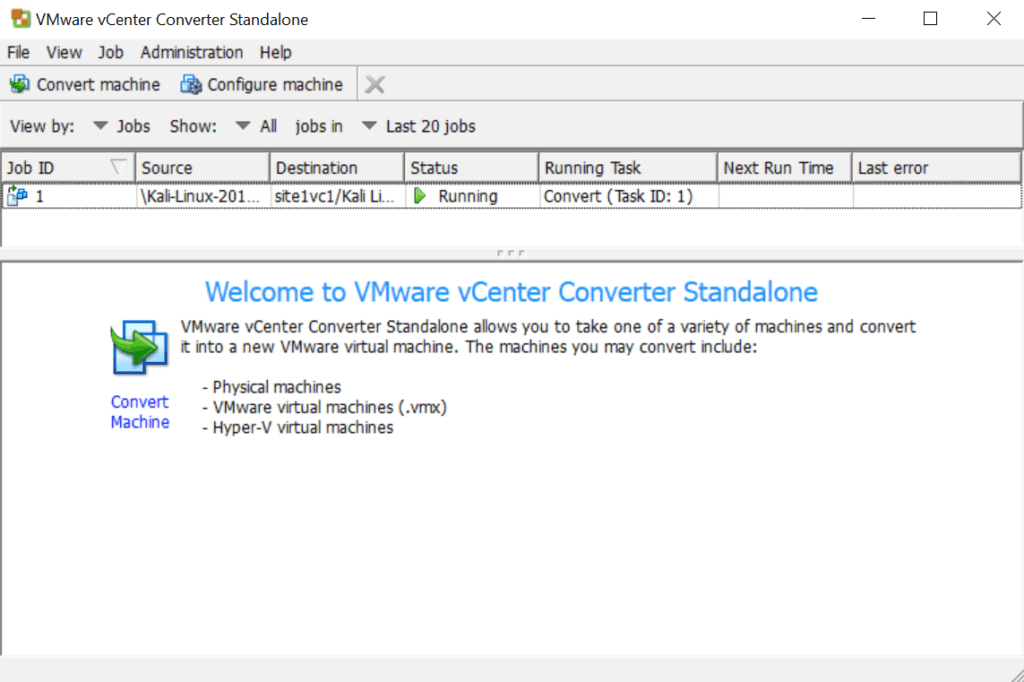Select the site1vc1/Kali Li... destination cell
The width and height of the screenshot is (1024, 682).
click(338, 196)
